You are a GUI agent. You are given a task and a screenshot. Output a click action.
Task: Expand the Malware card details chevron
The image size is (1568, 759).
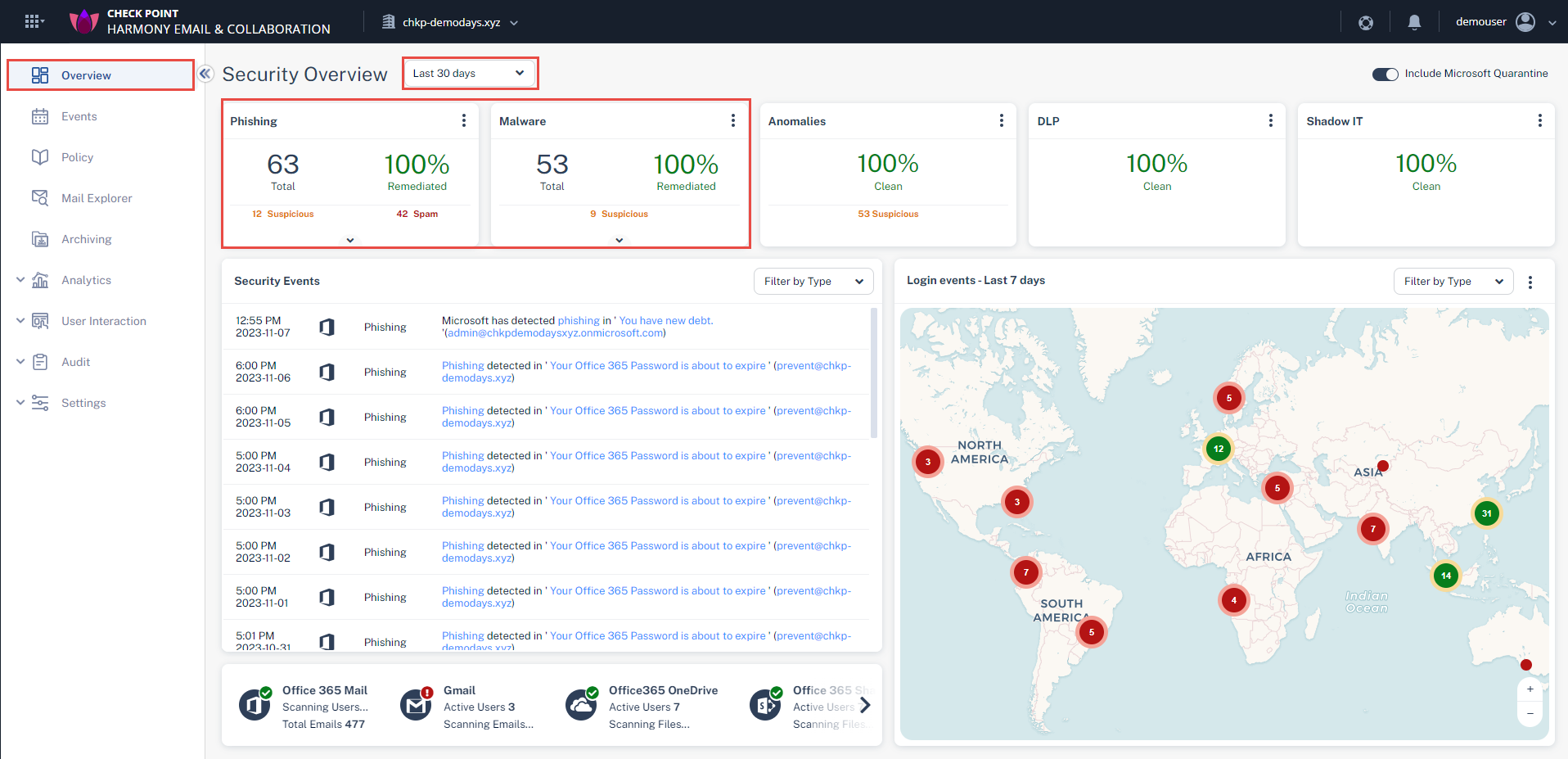pos(620,240)
